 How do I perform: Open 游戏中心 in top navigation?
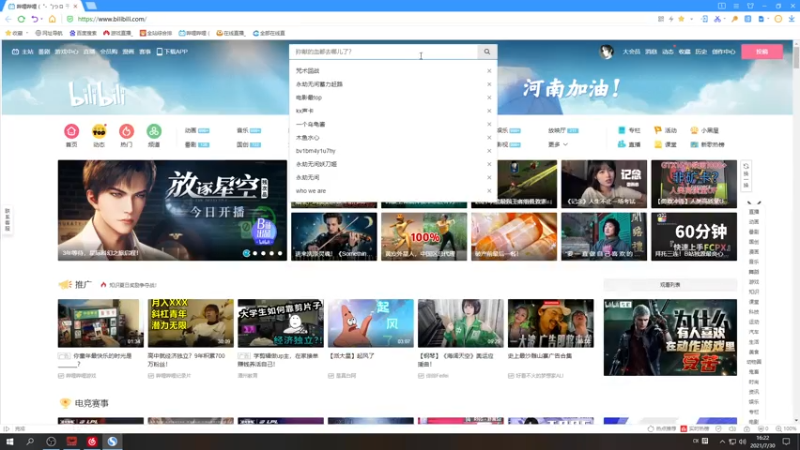tap(66, 52)
